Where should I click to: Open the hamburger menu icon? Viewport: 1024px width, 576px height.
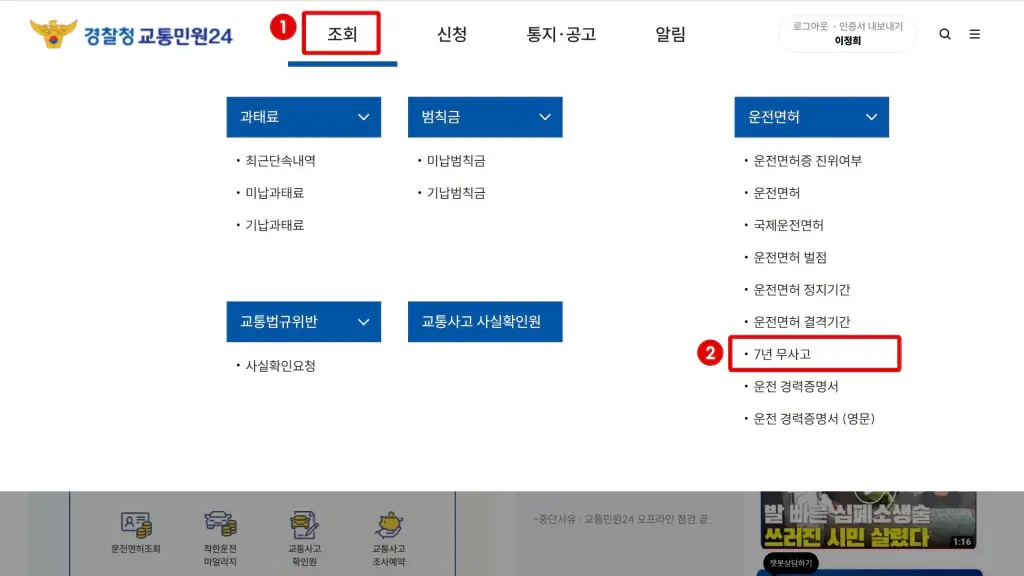(974, 34)
